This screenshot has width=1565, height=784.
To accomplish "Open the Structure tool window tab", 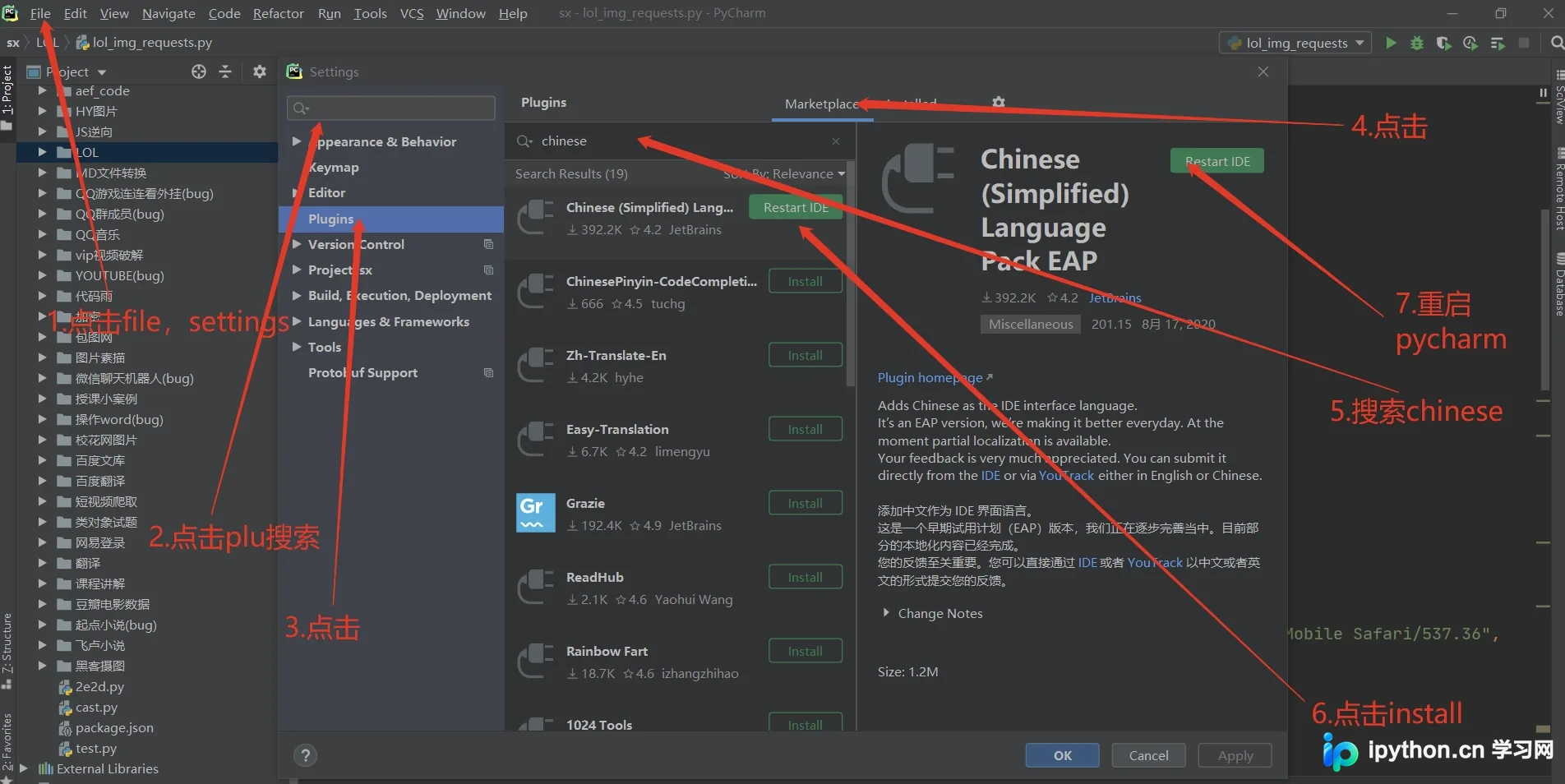I will [7, 651].
